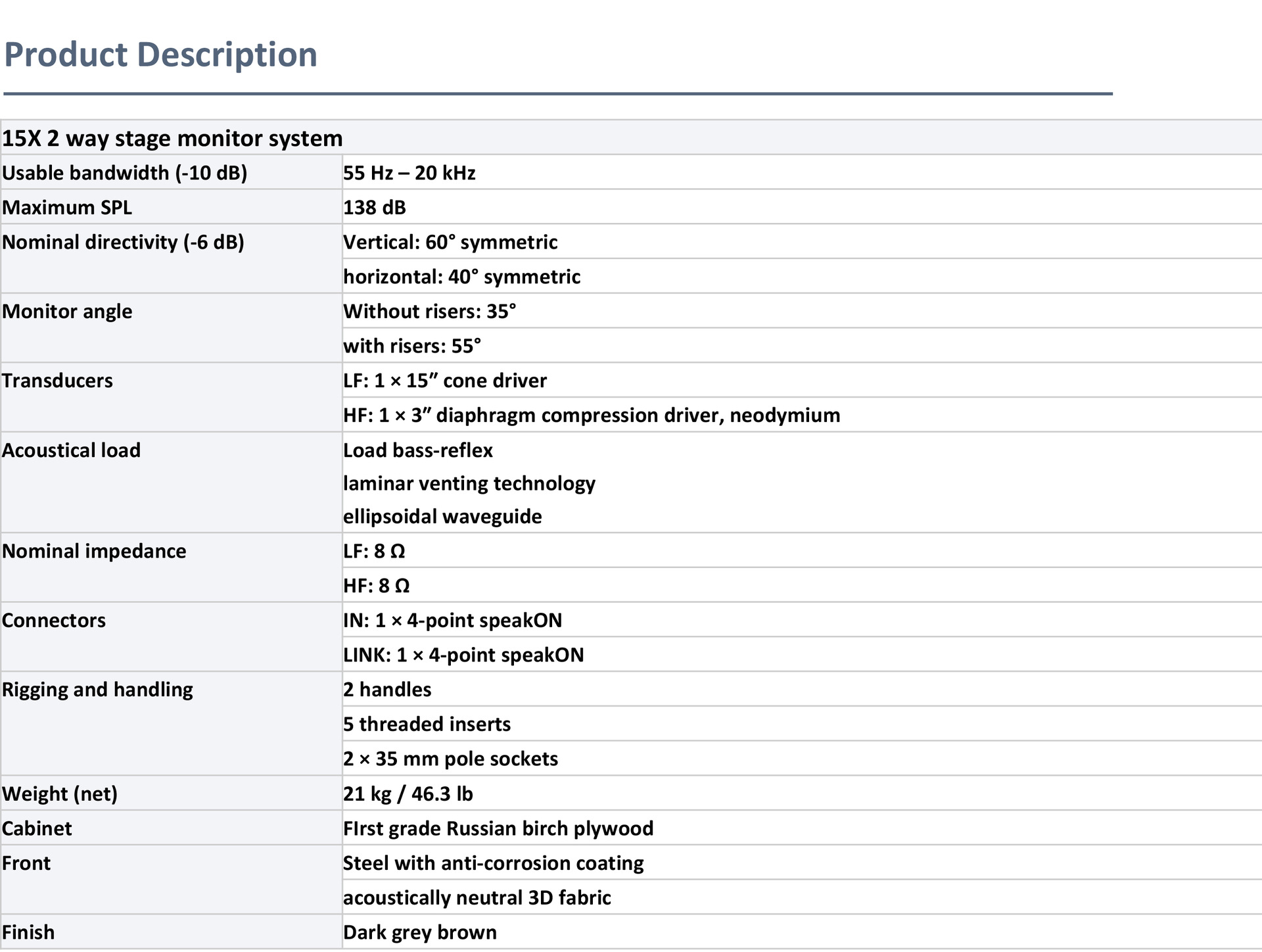Select the Dark grey brown finish value
The image size is (1262, 952).
tap(419, 932)
